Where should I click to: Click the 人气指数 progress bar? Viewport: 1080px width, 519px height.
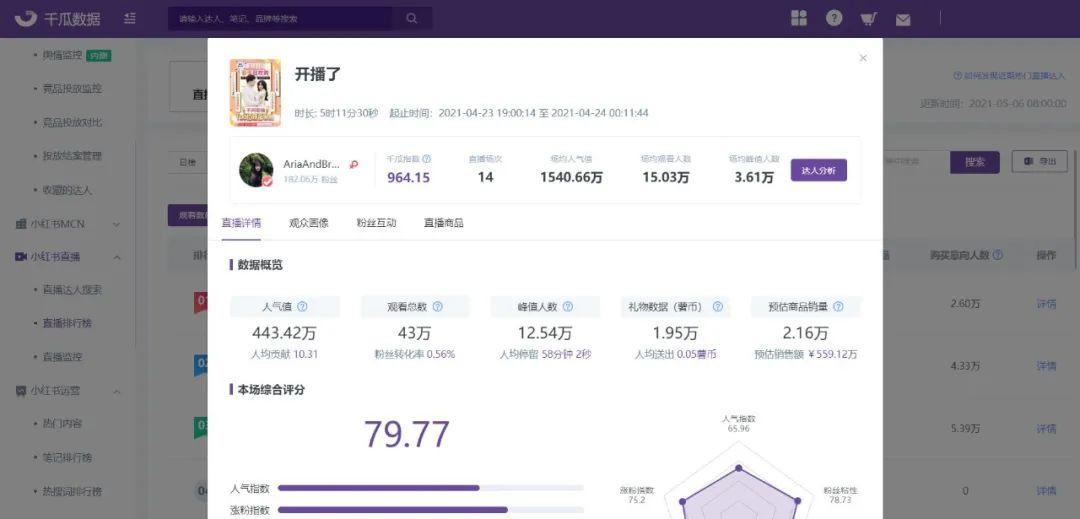[x=430, y=488]
